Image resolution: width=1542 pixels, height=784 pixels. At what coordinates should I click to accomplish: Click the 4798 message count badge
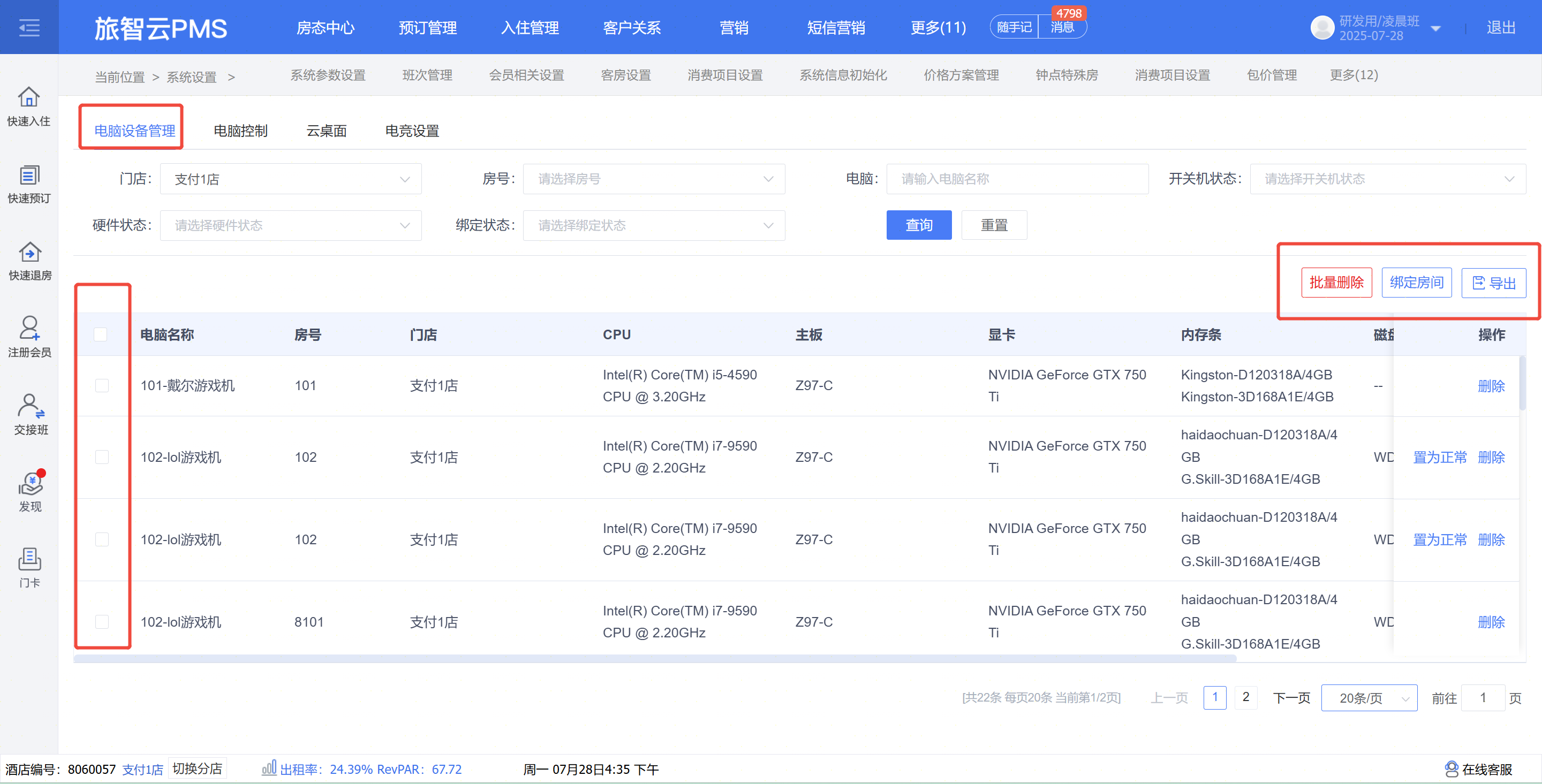tap(1069, 13)
